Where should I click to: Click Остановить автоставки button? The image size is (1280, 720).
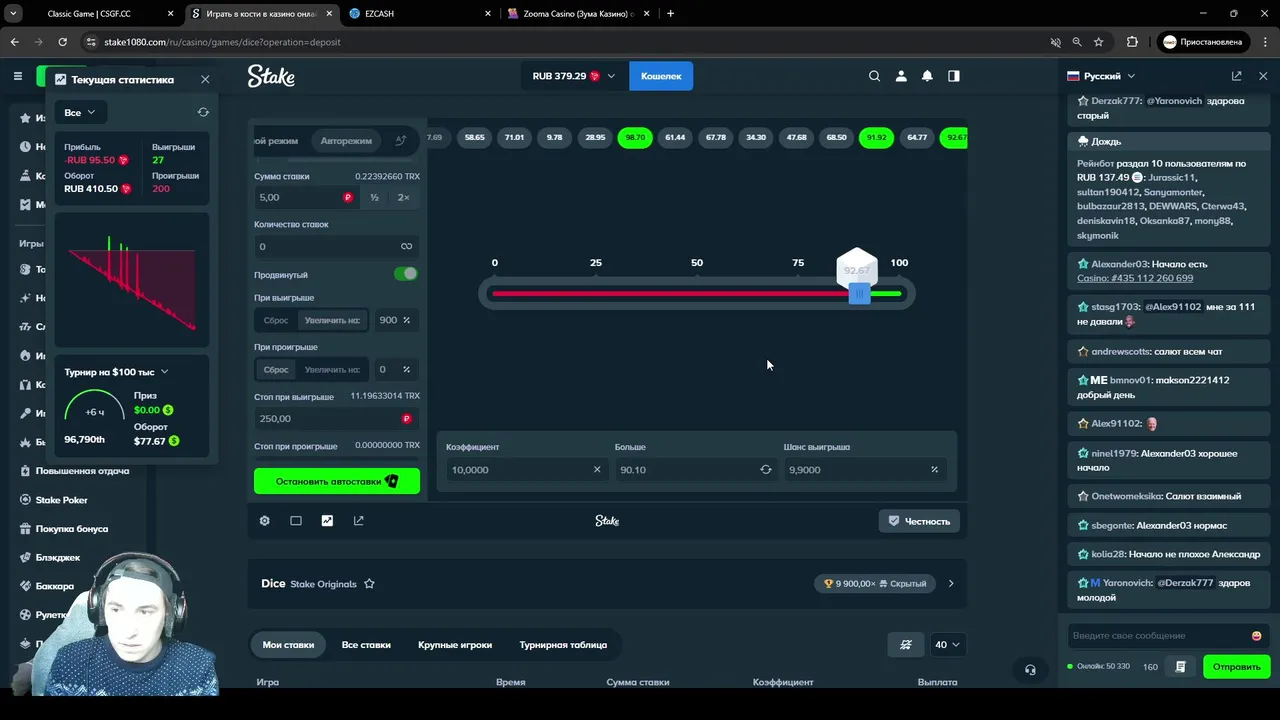pos(337,481)
